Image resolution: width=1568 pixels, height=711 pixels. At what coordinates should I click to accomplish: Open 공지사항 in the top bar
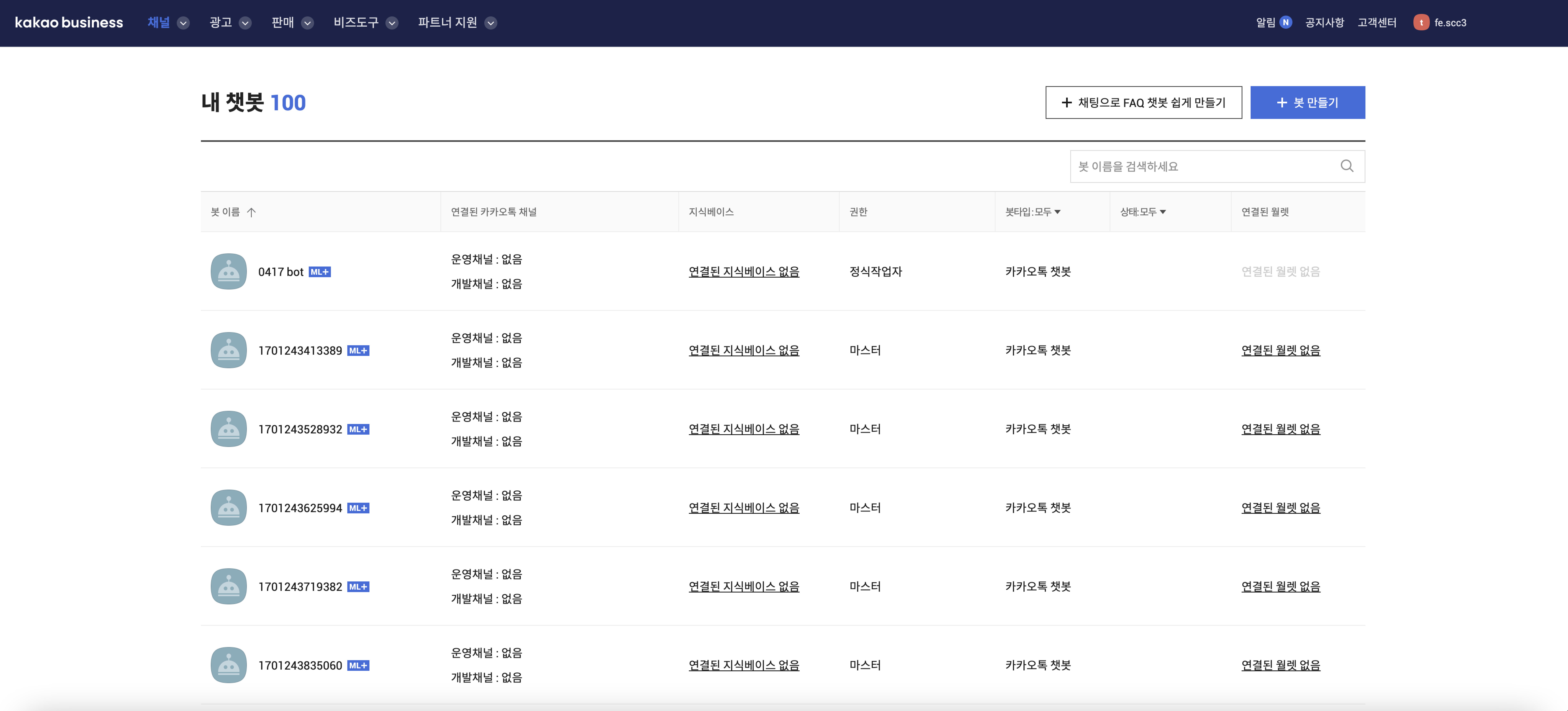pyautogui.click(x=1324, y=23)
